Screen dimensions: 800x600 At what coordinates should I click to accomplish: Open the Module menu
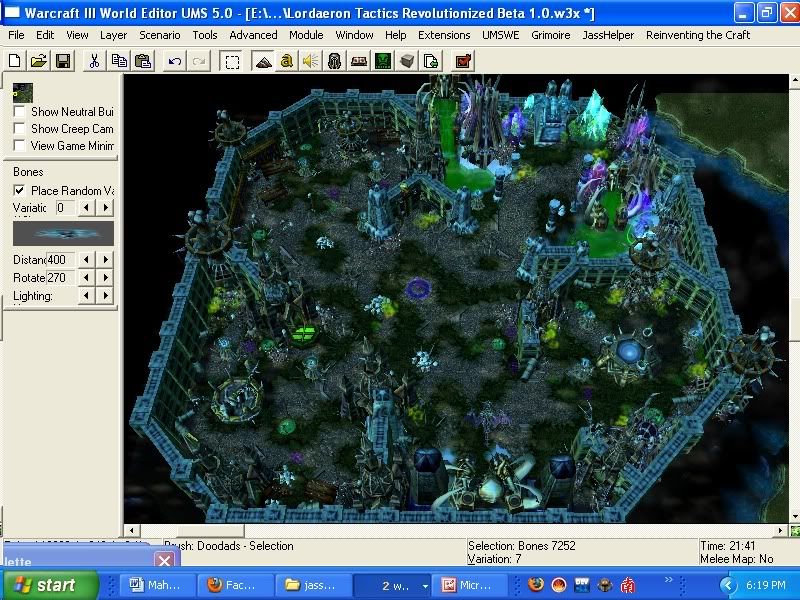point(306,35)
